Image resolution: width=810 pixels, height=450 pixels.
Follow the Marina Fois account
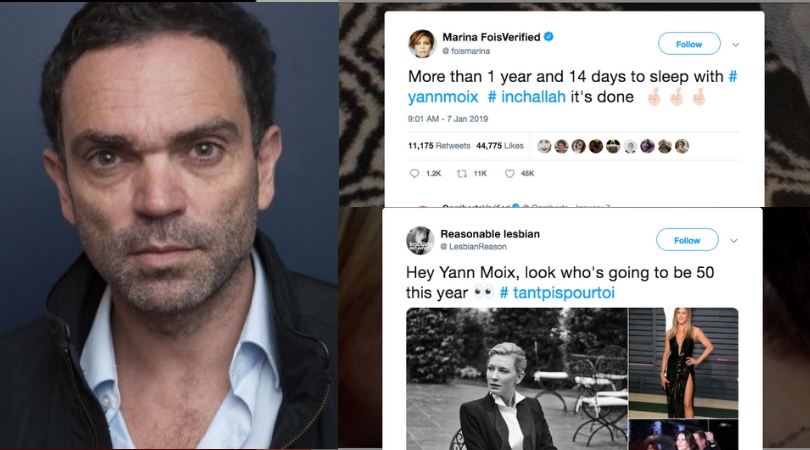point(688,44)
